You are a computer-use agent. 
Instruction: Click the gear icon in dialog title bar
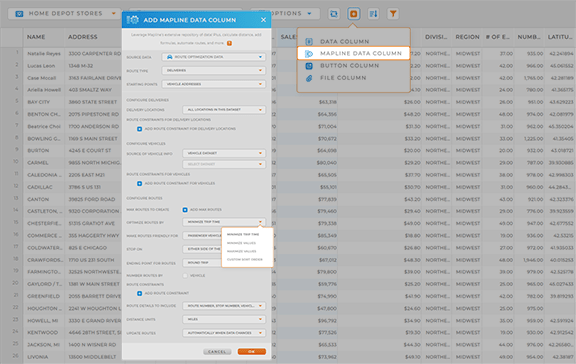133,20
